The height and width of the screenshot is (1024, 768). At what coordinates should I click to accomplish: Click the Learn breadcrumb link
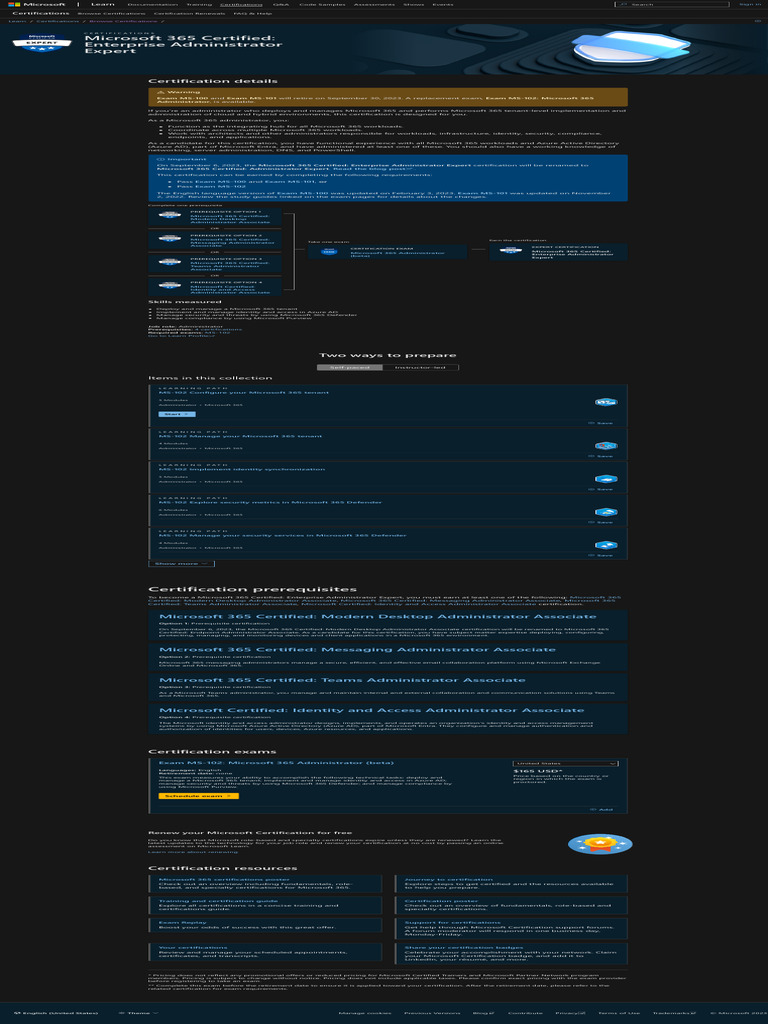click(x=17, y=21)
